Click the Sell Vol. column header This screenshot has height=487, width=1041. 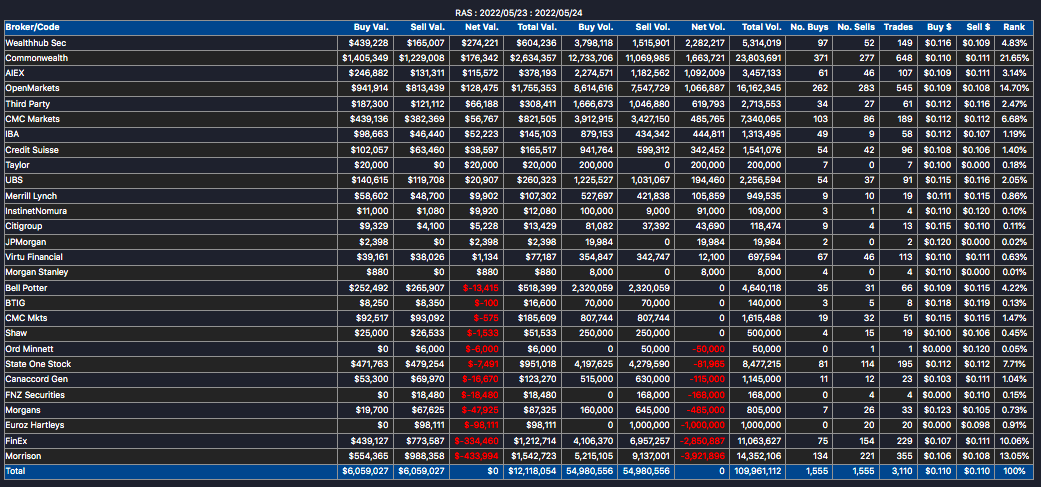(x=653, y=27)
